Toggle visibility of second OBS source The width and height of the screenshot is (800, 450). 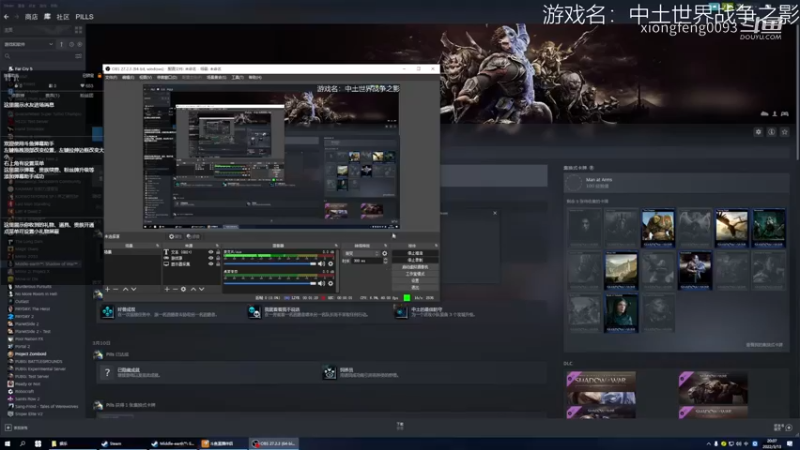click(210, 258)
